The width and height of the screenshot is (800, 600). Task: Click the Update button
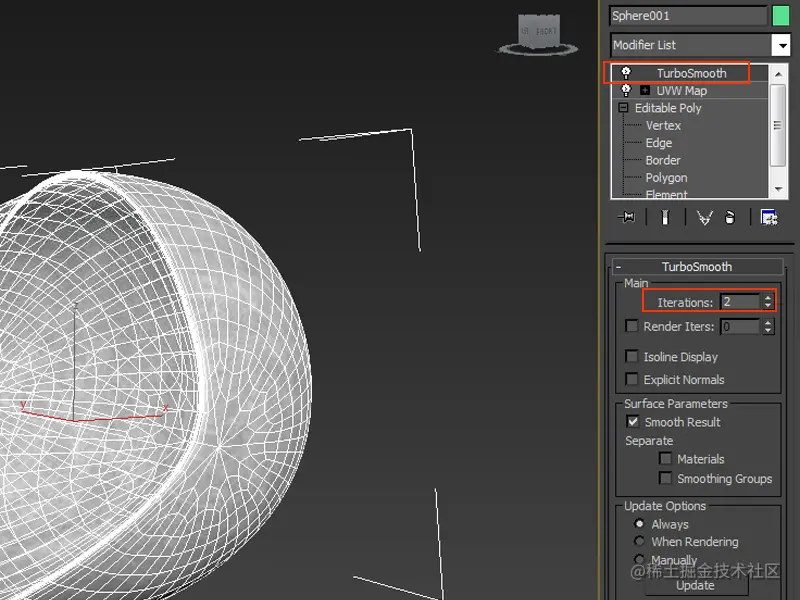point(696,585)
